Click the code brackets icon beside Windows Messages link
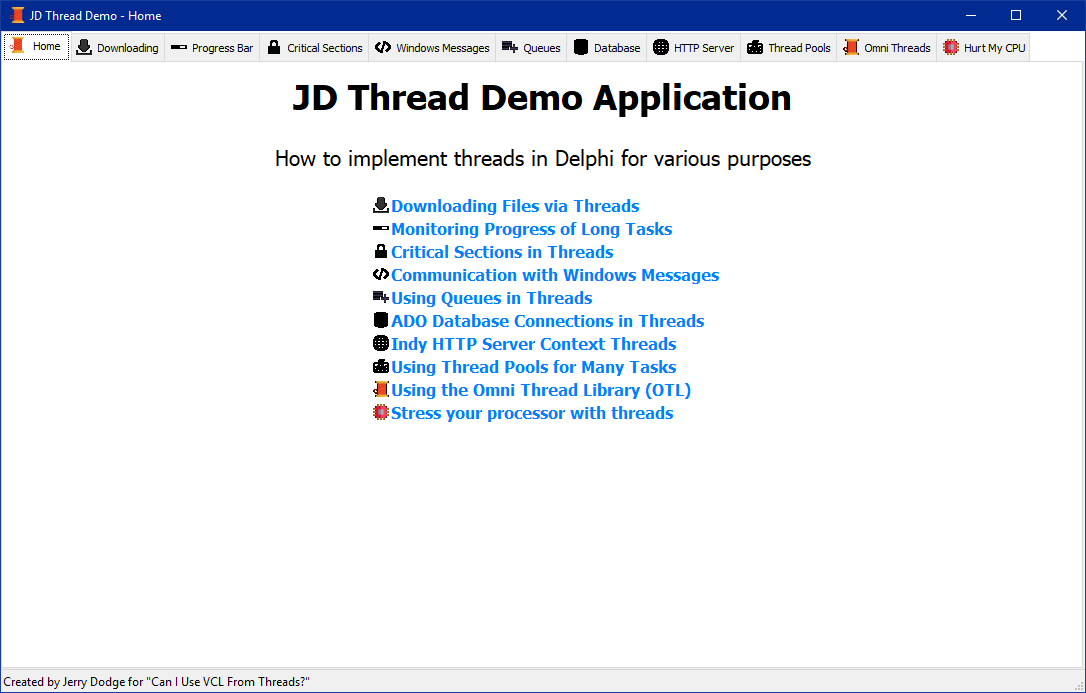The image size is (1086, 693). coord(380,275)
